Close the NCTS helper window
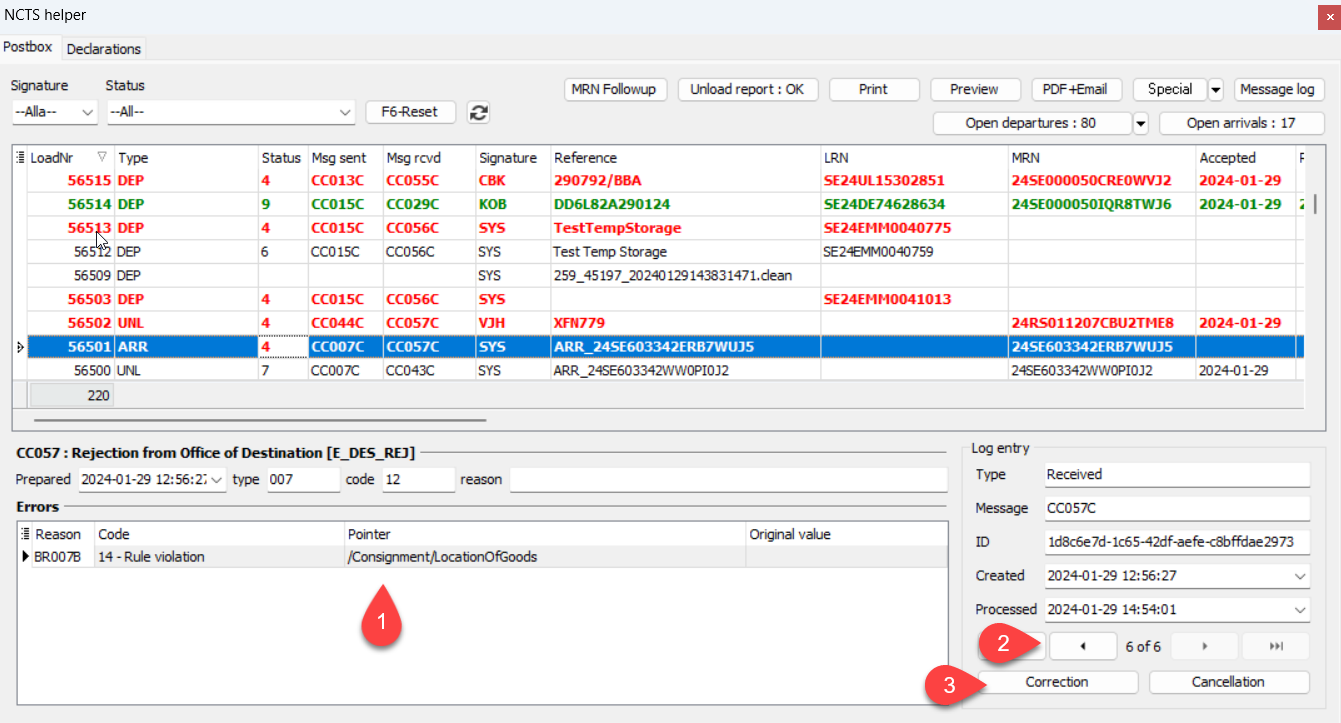The image size is (1341, 723). pyautogui.click(x=1329, y=15)
